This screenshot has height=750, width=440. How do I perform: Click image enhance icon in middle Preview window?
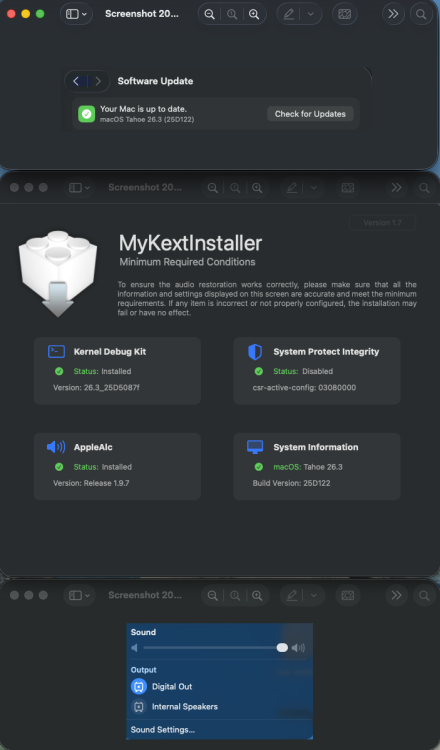click(x=348, y=188)
